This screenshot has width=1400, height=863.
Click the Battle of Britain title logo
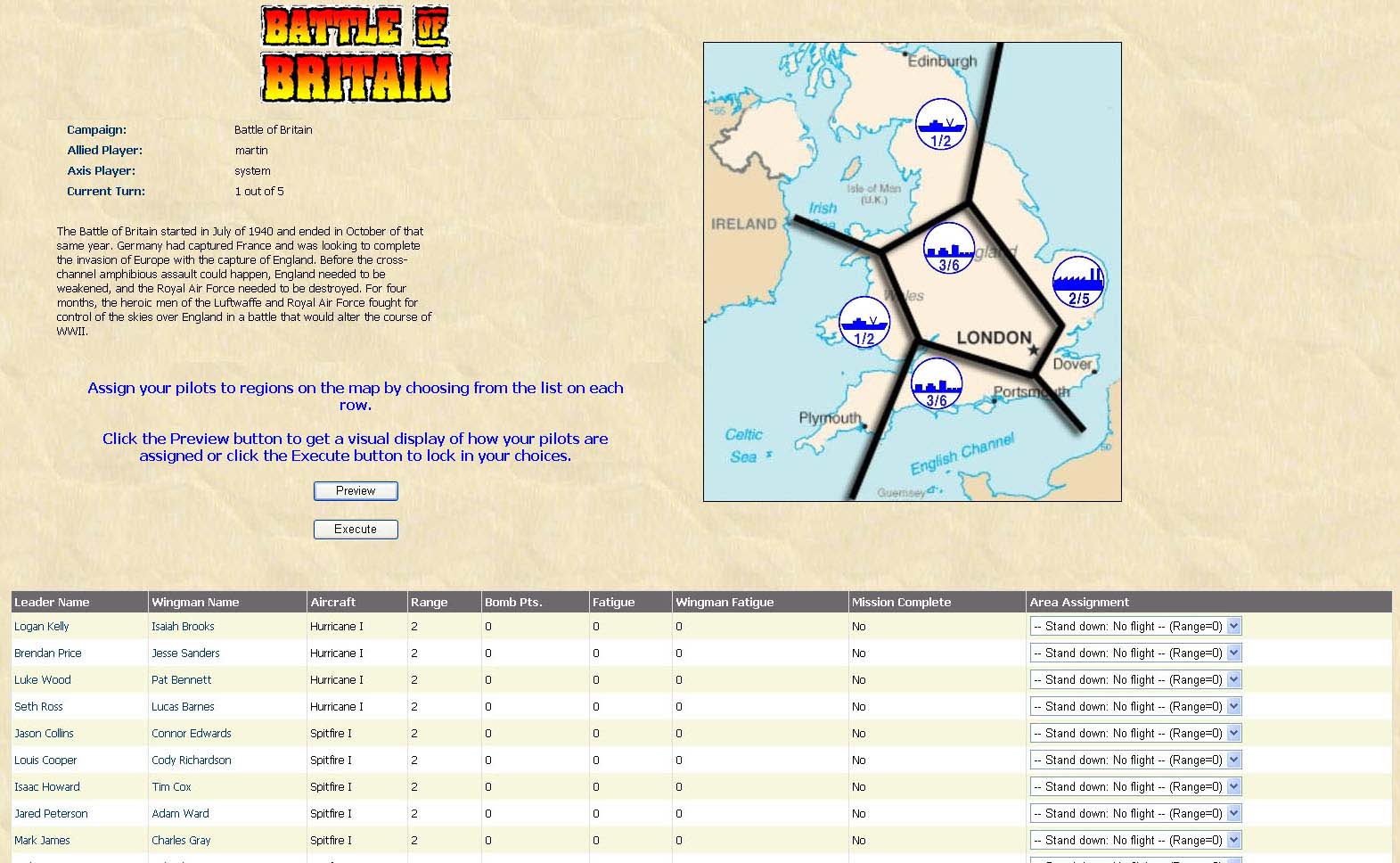(x=356, y=54)
